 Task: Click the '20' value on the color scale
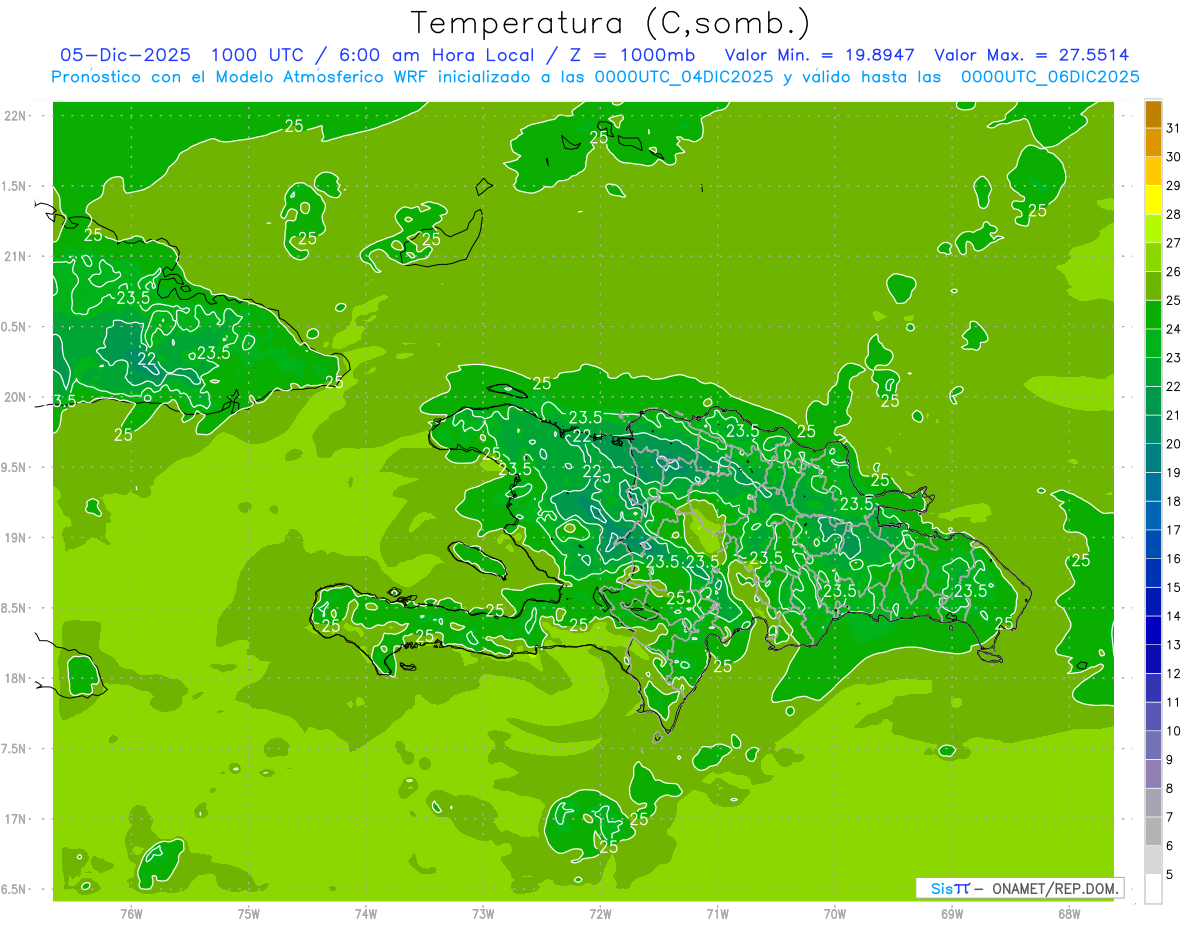(1173, 443)
